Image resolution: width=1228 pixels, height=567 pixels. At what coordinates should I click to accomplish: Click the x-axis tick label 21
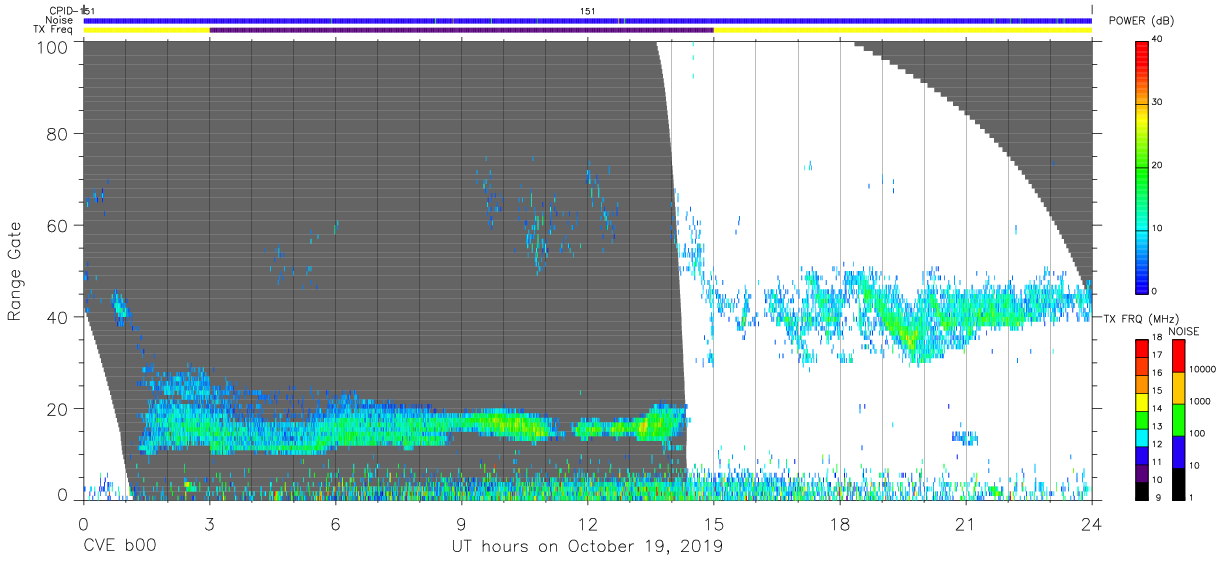[966, 524]
